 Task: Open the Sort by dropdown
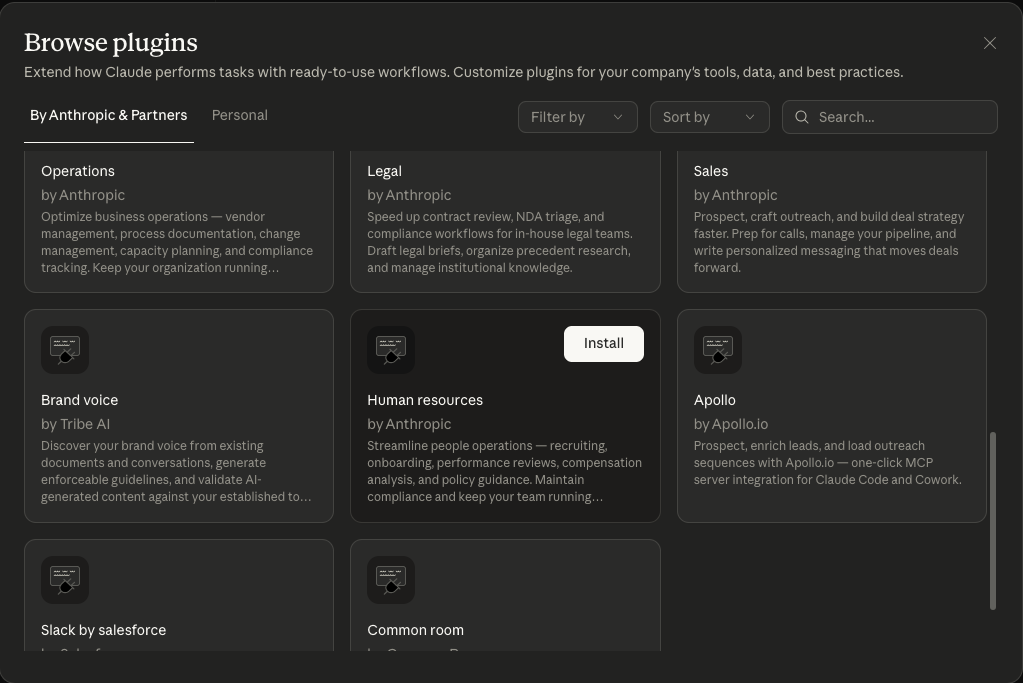[709, 117]
